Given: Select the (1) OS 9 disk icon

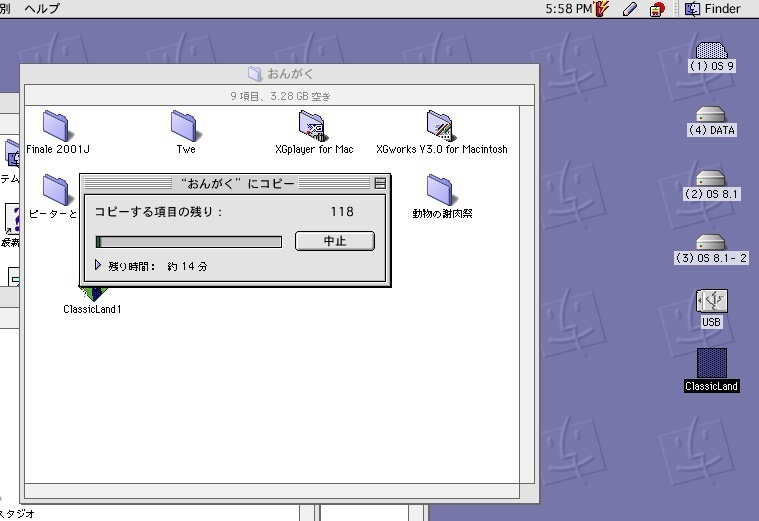Looking at the screenshot, I should (x=712, y=50).
